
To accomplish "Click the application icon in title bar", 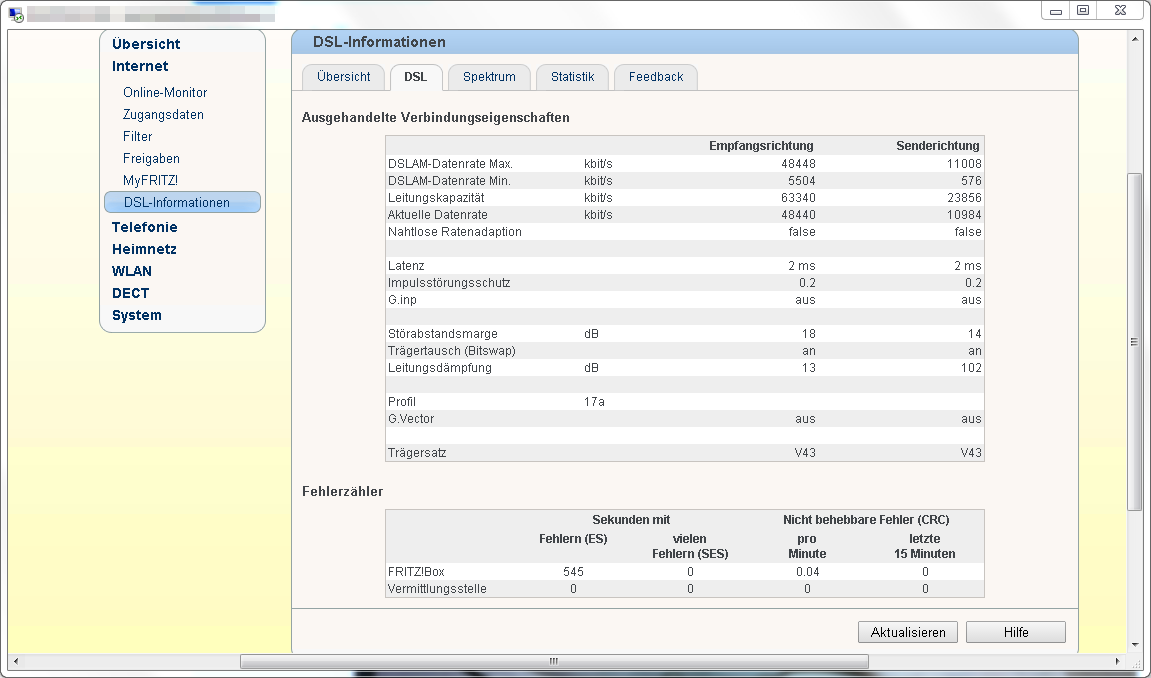I will [16, 14].
